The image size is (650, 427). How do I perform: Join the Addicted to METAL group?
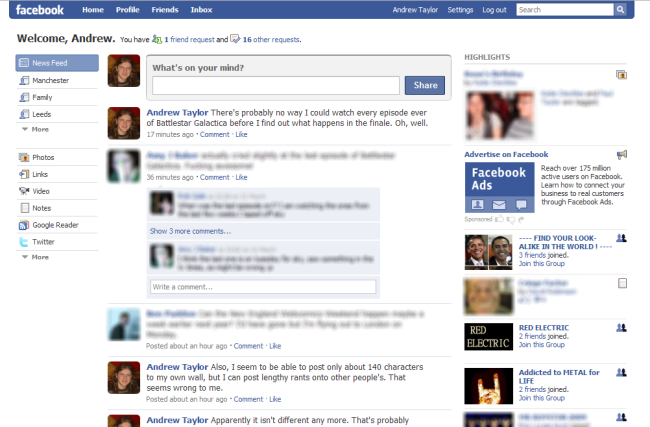click(x=541, y=398)
